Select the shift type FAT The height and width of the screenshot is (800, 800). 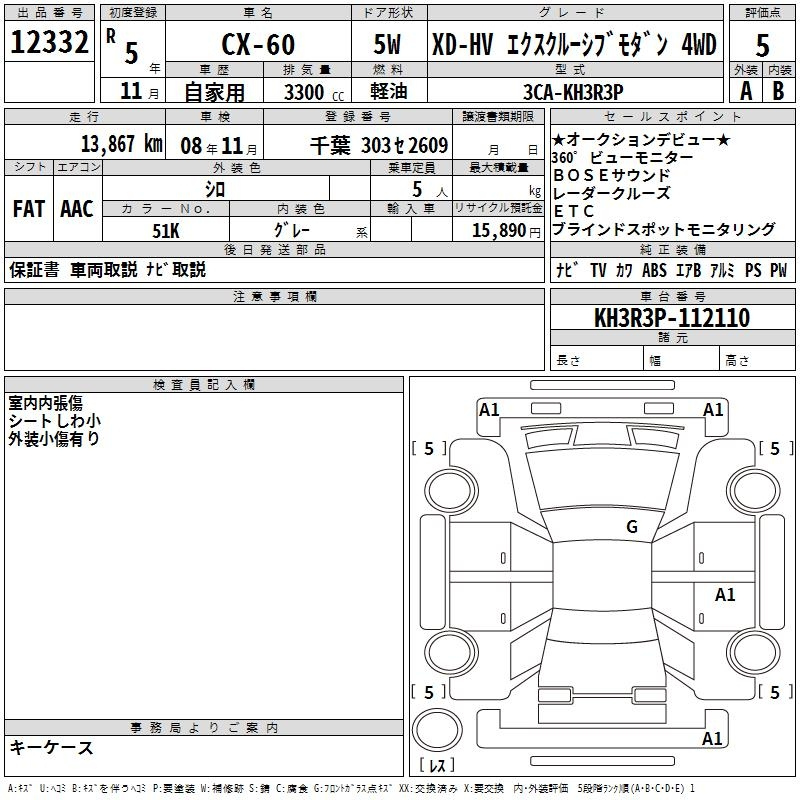pos(29,209)
